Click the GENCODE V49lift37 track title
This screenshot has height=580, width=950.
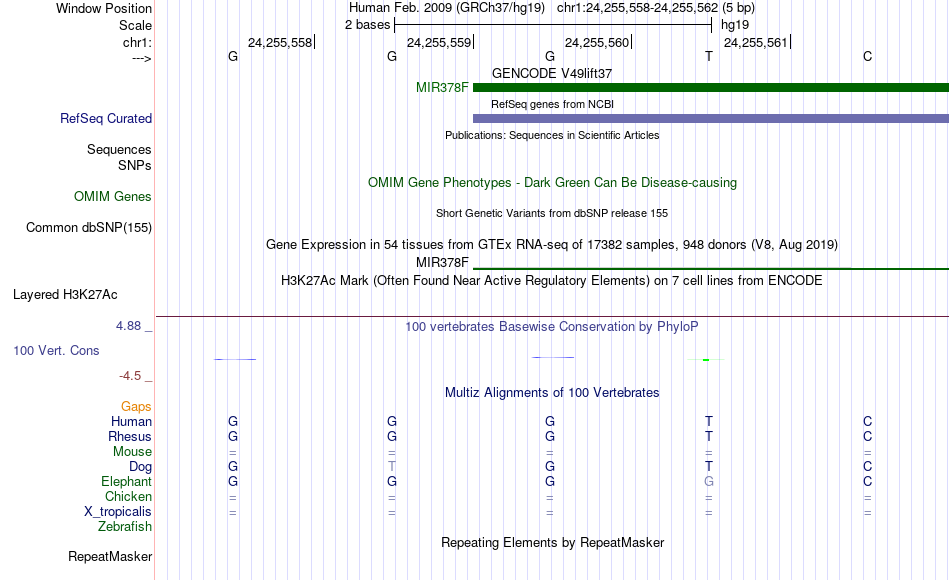tap(552, 73)
